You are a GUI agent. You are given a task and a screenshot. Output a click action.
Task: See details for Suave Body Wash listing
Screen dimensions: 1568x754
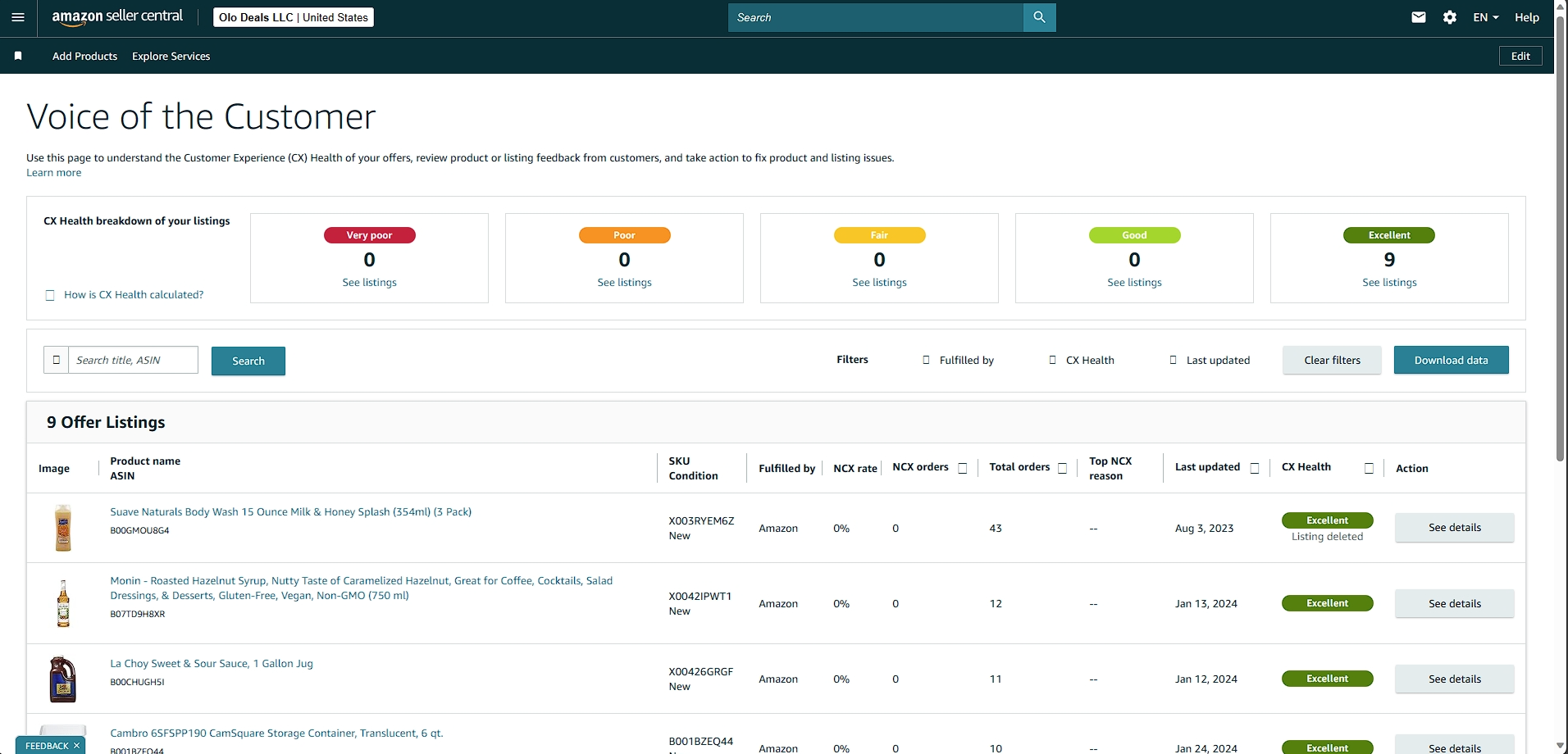click(1455, 528)
